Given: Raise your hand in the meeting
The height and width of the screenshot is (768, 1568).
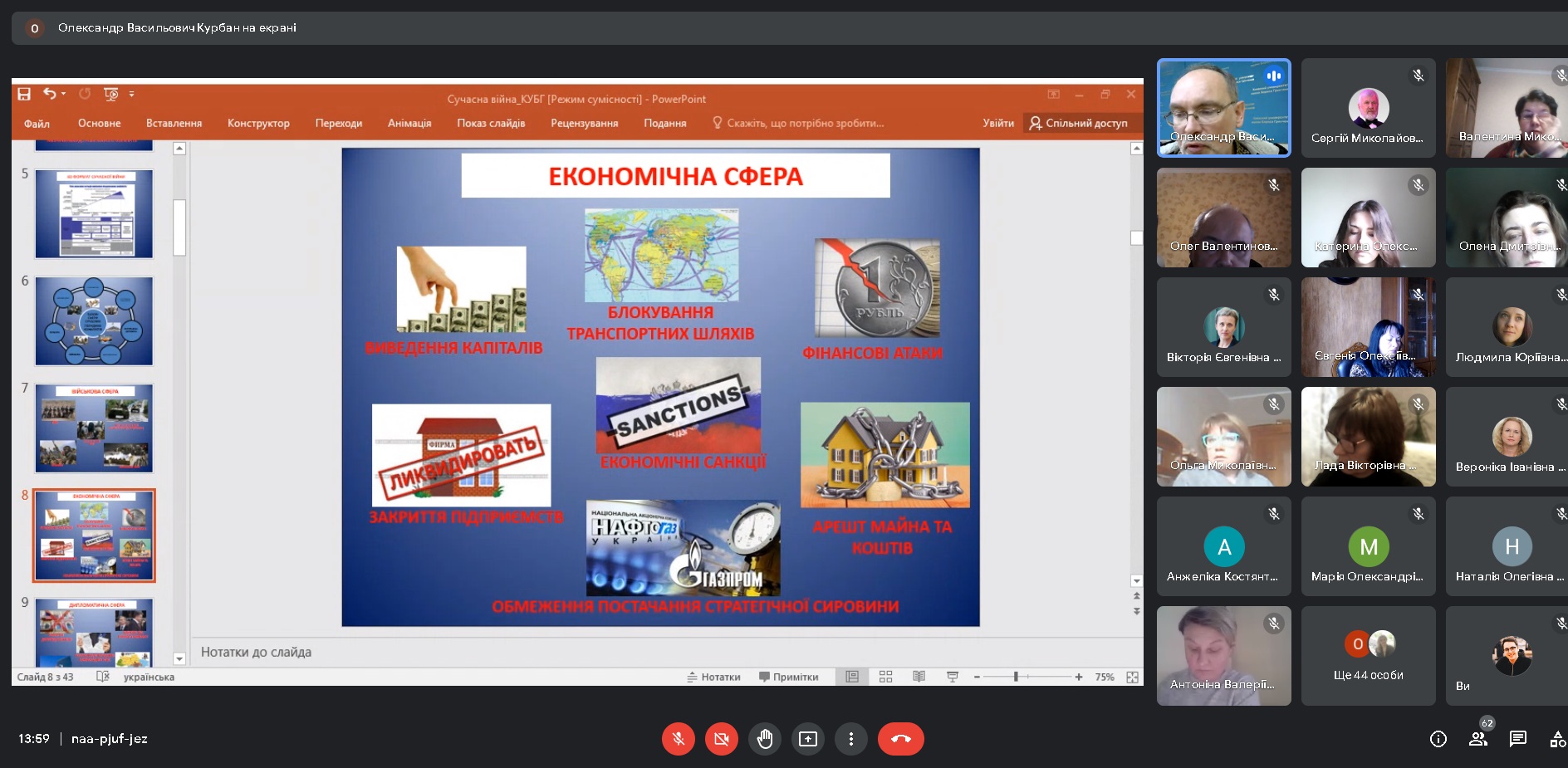Looking at the screenshot, I should pos(764,739).
